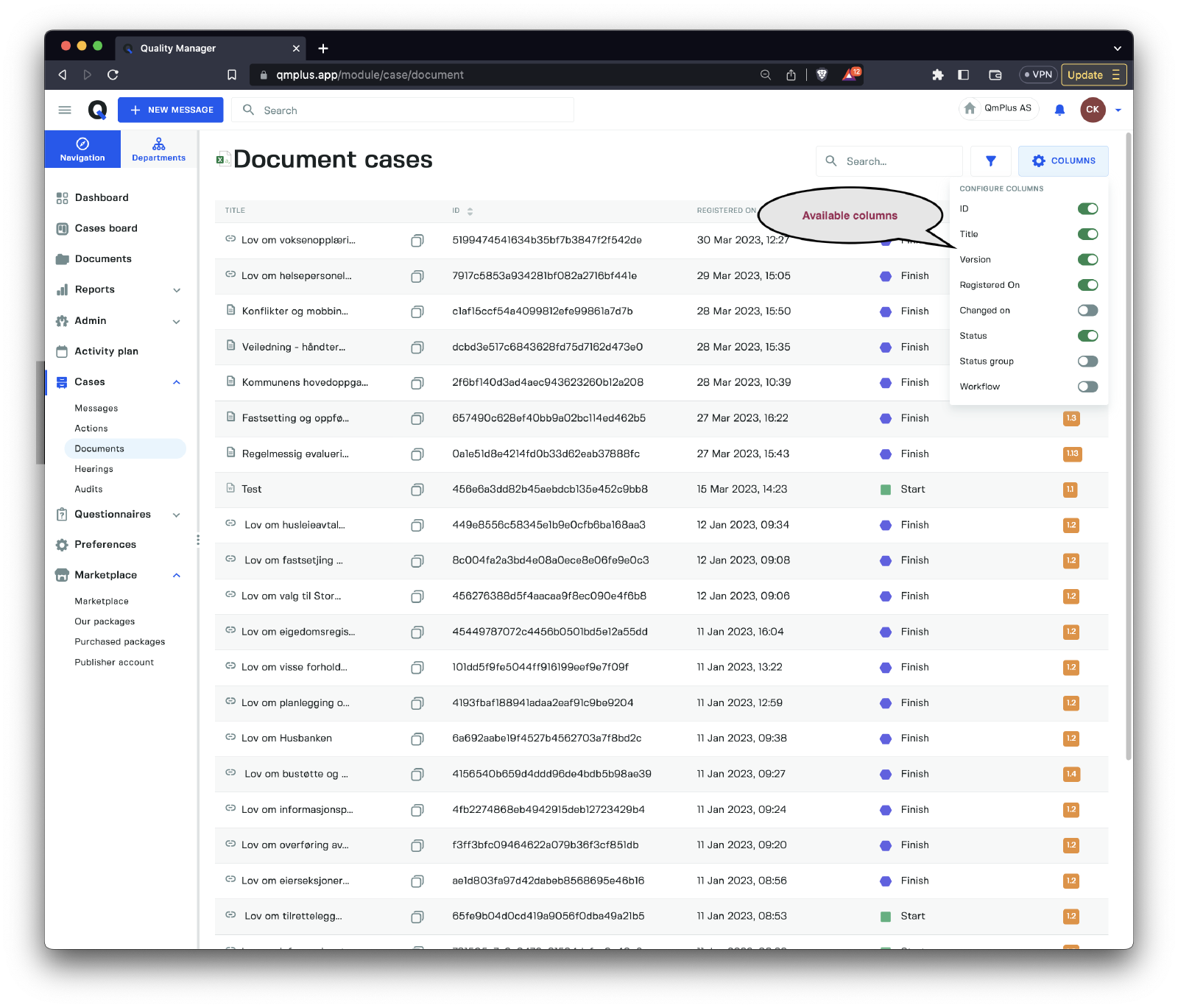This screenshot has width=1178, height=1008.
Task: Click the NEW MESSAGE button
Action: 171,110
